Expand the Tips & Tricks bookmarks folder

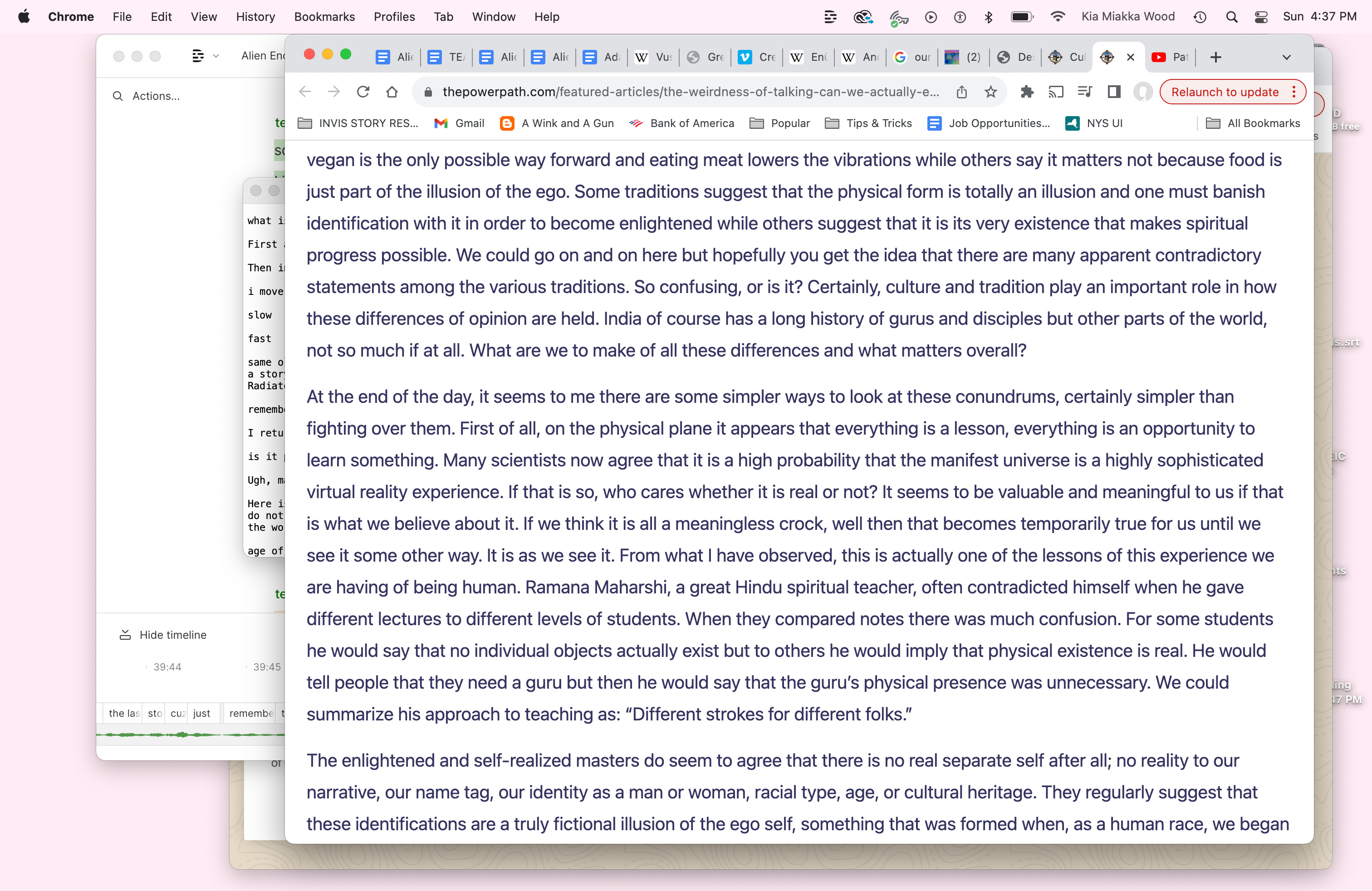pyautogui.click(x=869, y=123)
